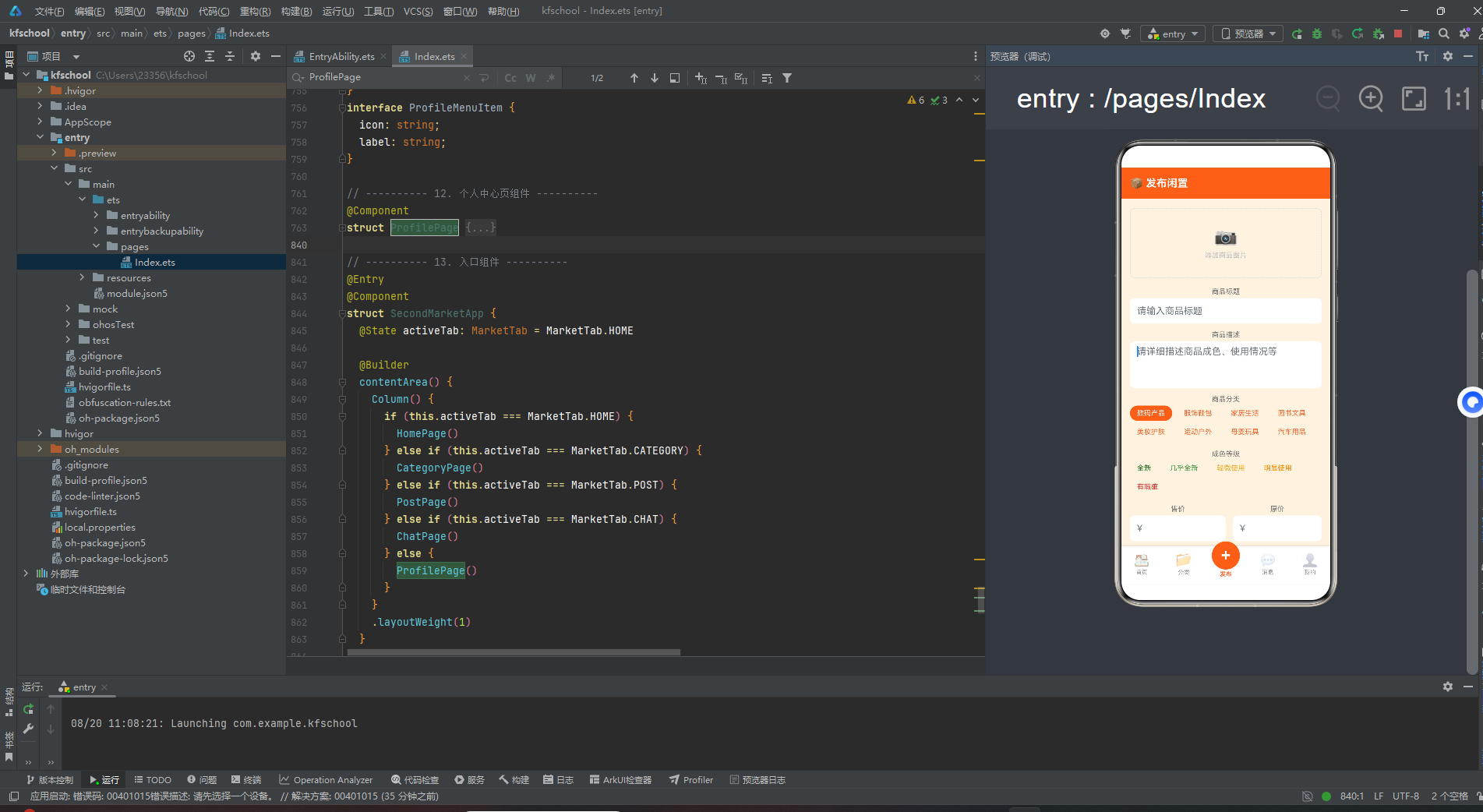The image size is (1483, 812).
Task: Click the filter search results funnel icon
Action: (787, 78)
